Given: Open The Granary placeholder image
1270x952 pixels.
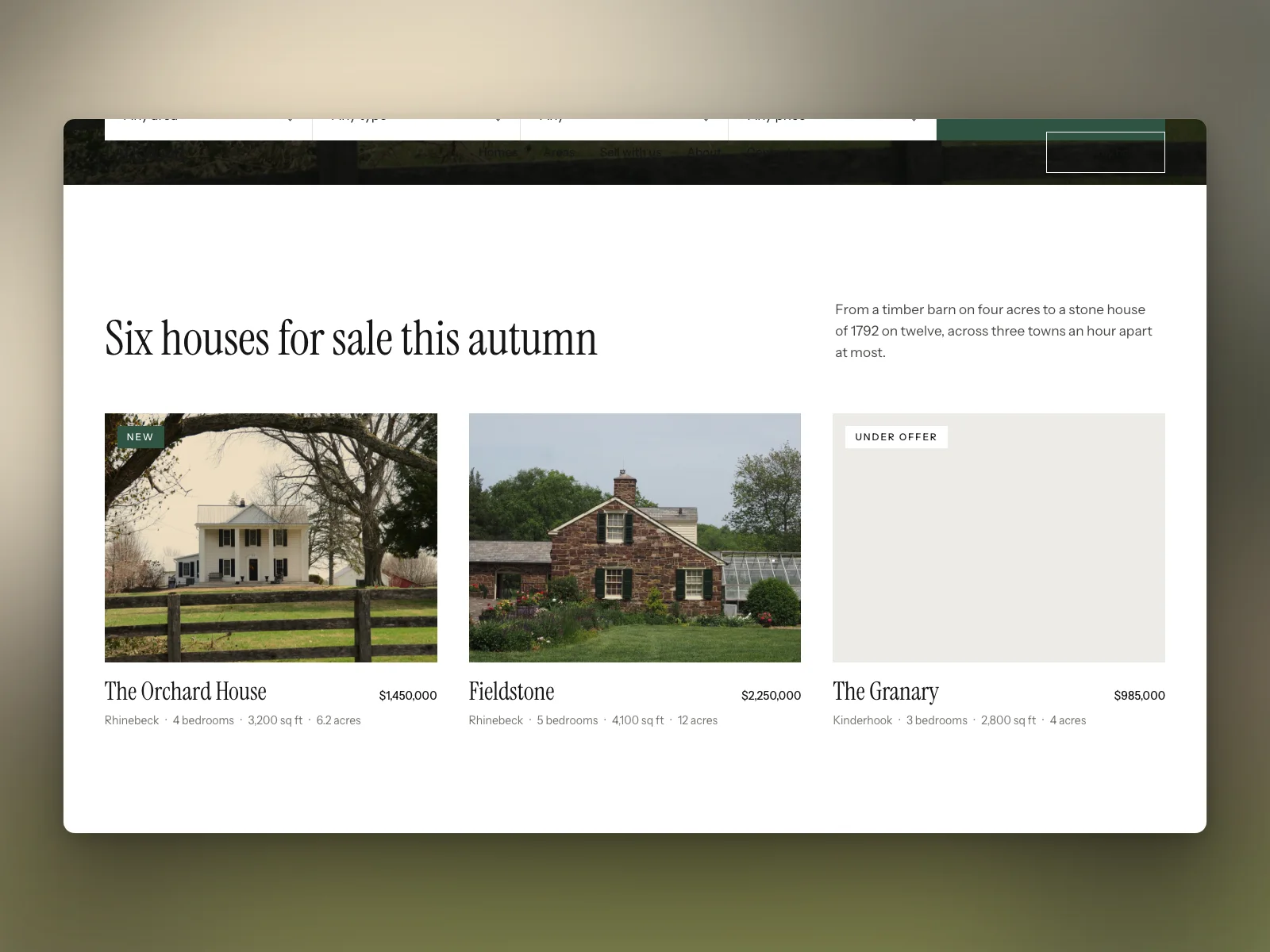Looking at the screenshot, I should click(999, 537).
